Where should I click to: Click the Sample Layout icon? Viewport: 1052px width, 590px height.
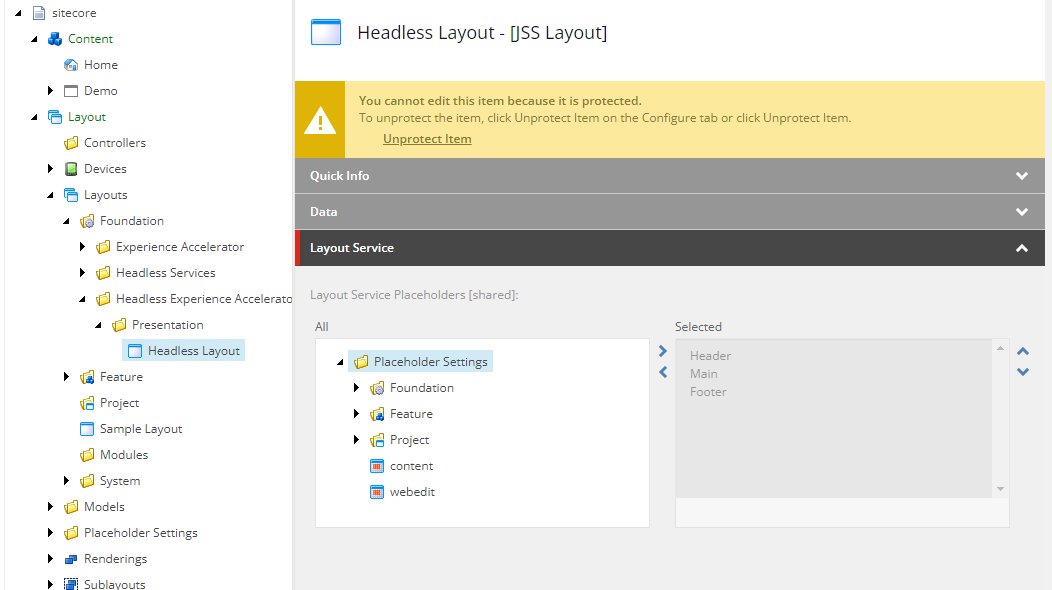[x=87, y=429]
